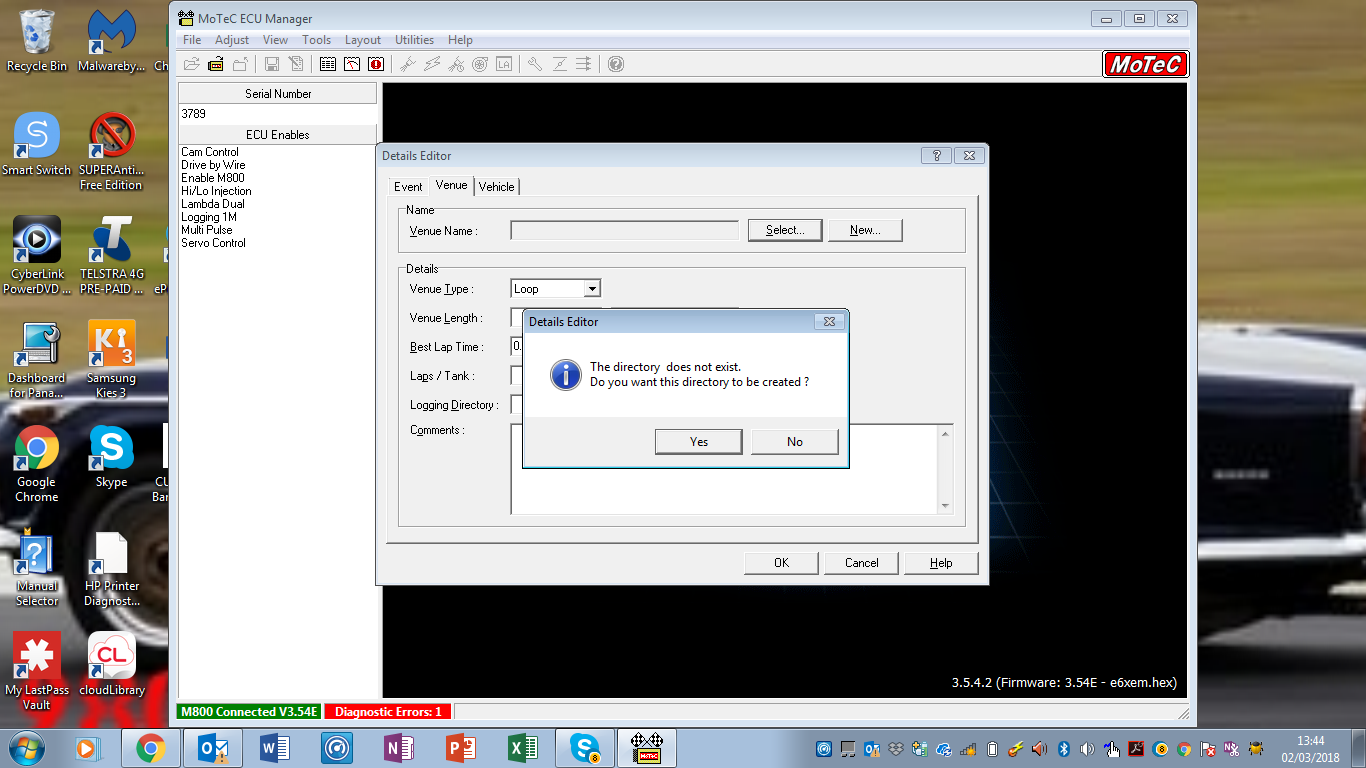This screenshot has width=1366, height=768.
Task: Select the SUPERAntiSpyware Free Edition desktop icon
Action: click(x=111, y=151)
